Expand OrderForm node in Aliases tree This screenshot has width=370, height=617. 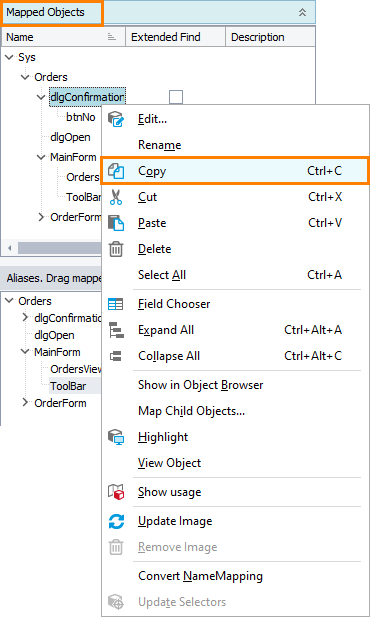pos(26,403)
